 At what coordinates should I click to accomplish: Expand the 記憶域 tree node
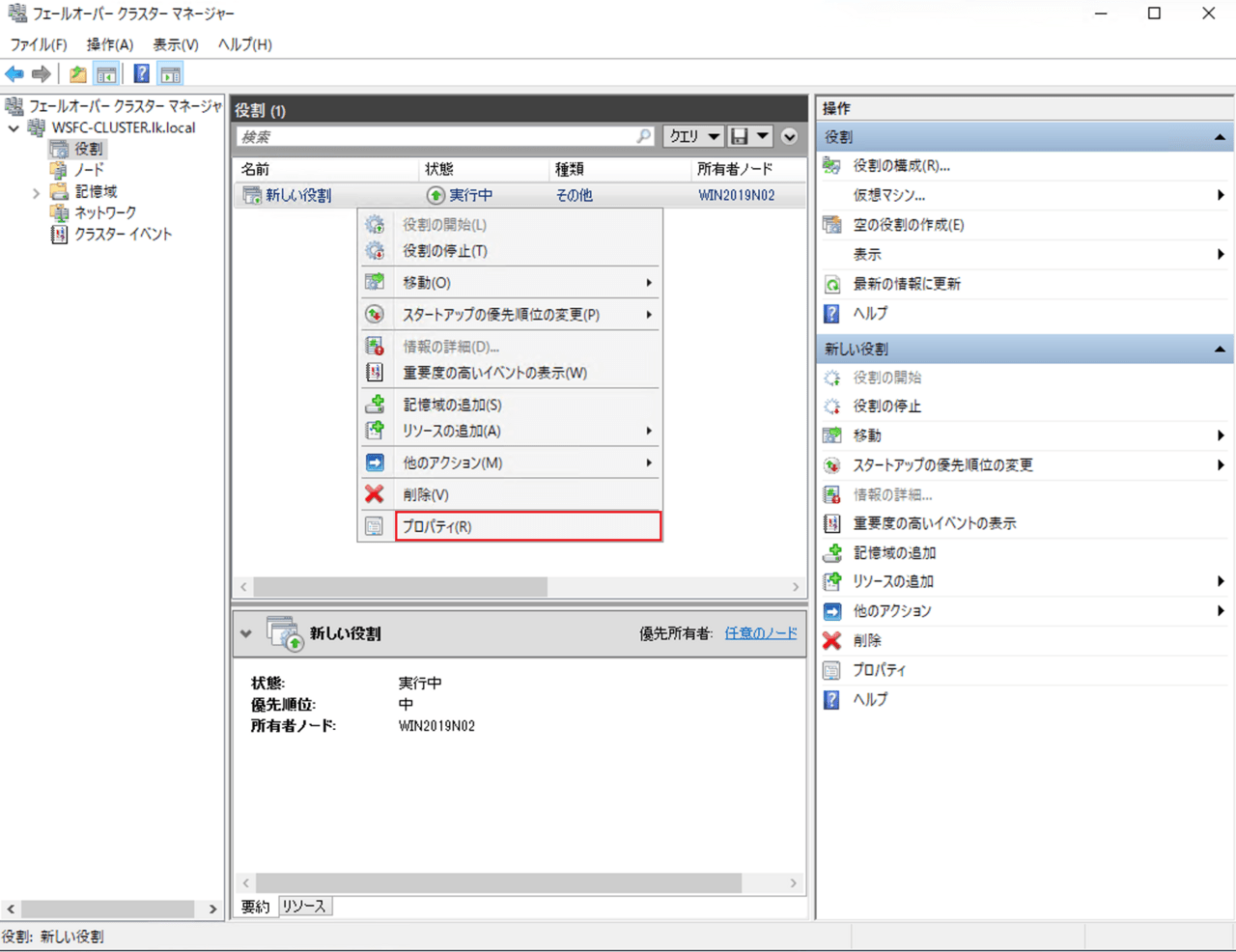(37, 192)
